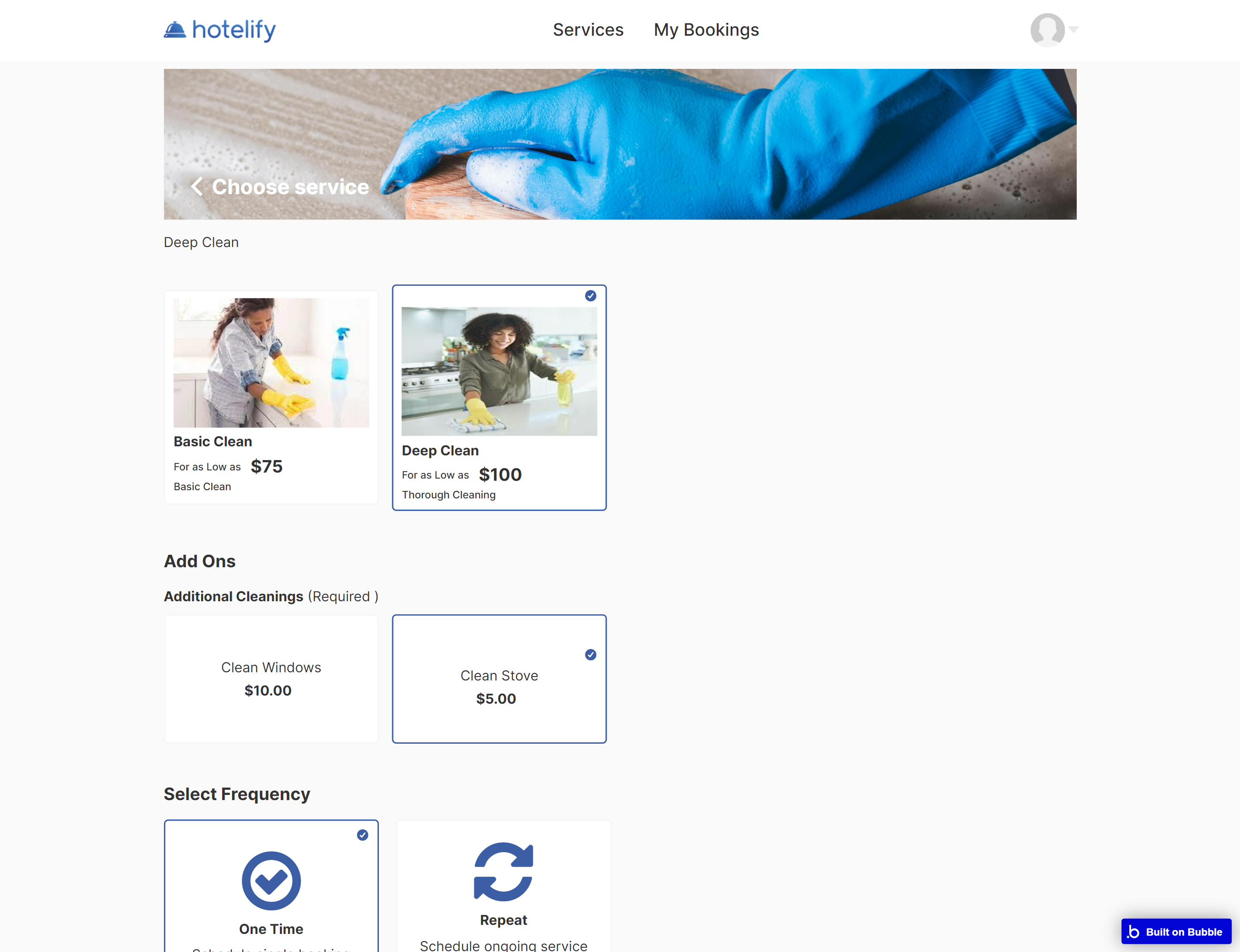This screenshot has width=1240, height=952.
Task: Click the One Time circle-check icon
Action: 271,881
